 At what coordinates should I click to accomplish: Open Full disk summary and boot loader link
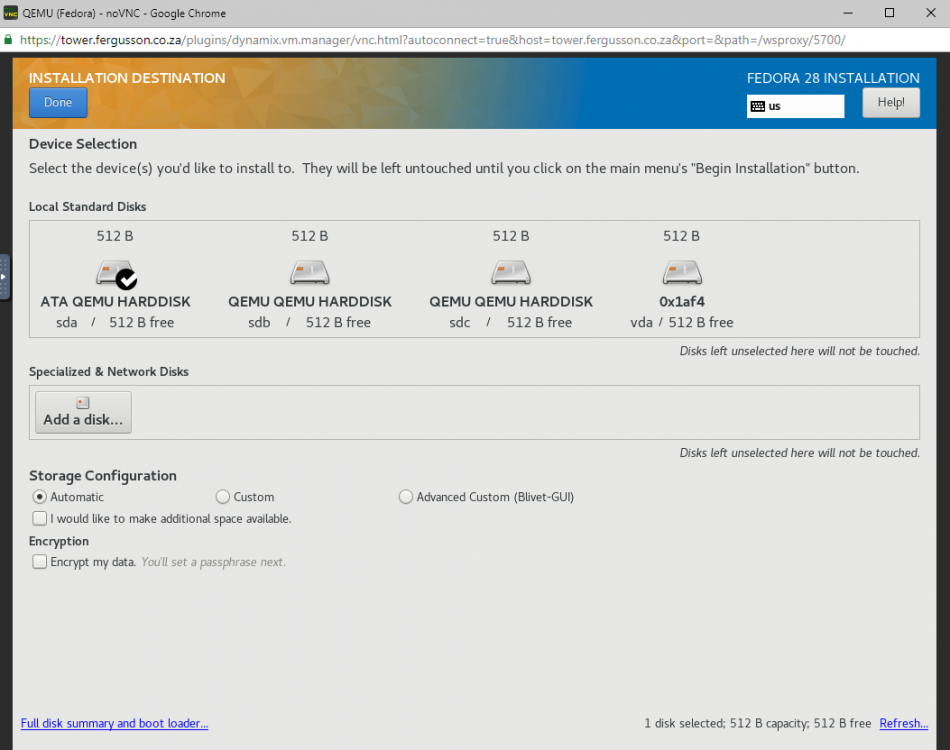(x=115, y=723)
